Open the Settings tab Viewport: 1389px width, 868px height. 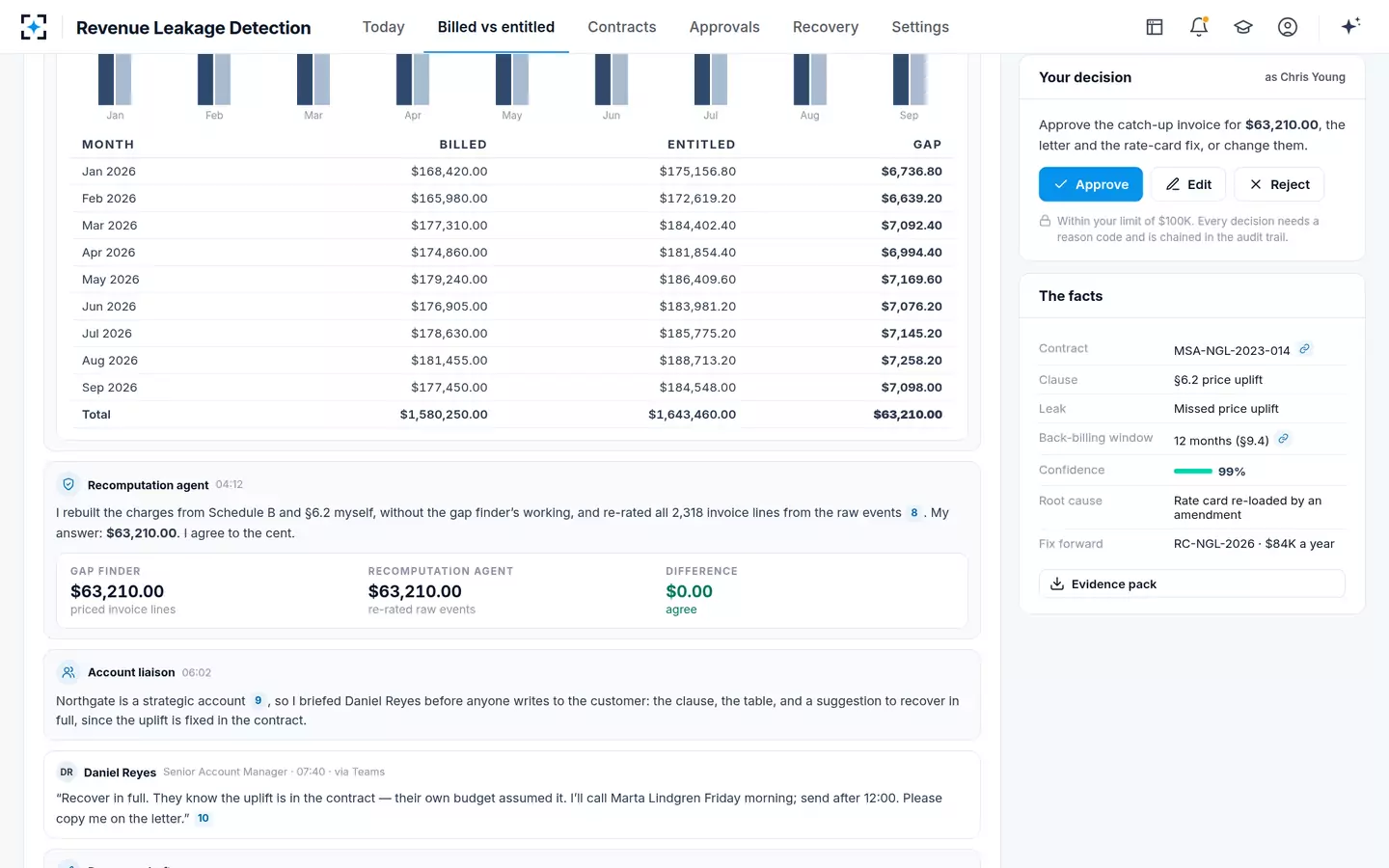tap(920, 27)
